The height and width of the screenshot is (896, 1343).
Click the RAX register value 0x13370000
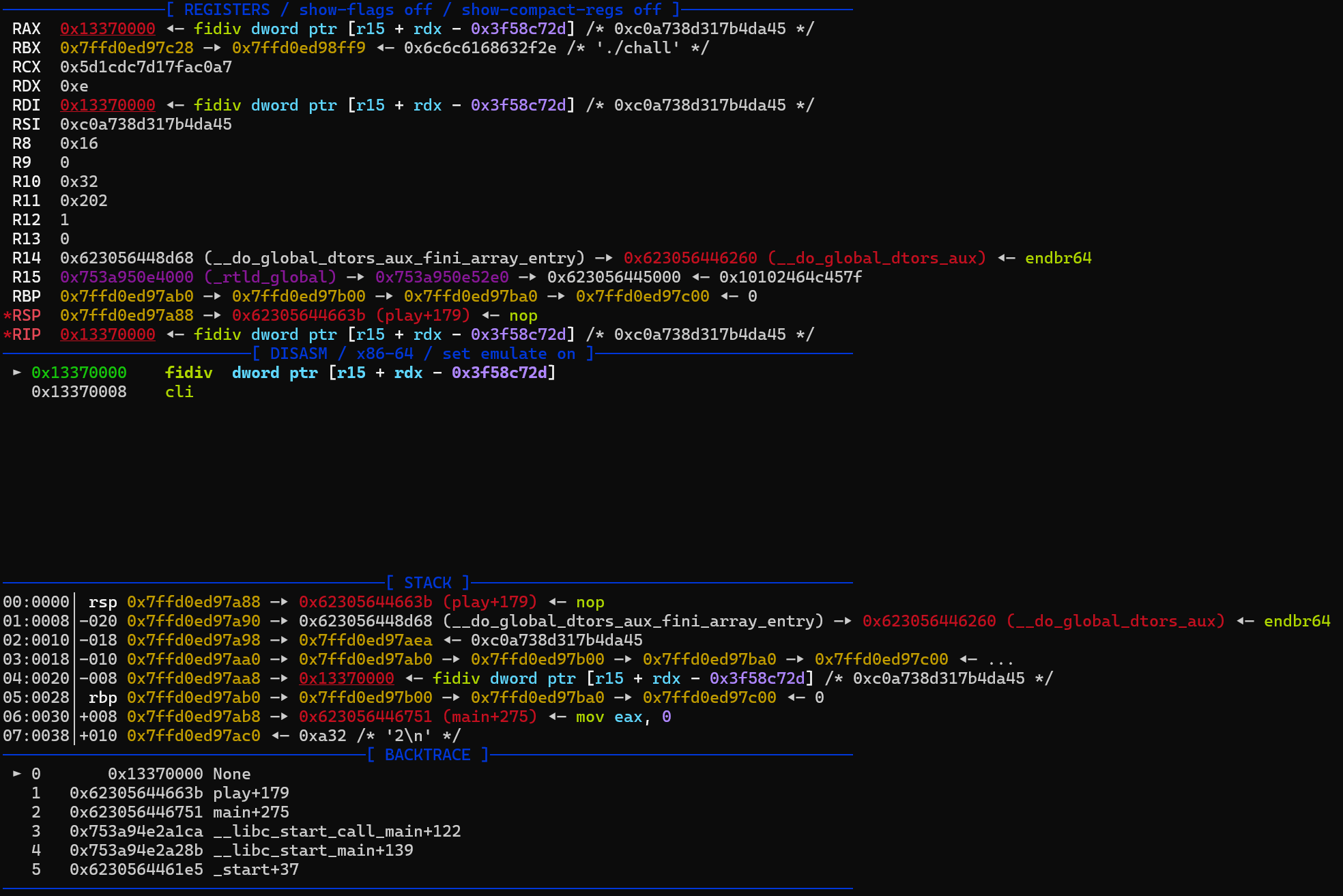[x=107, y=29]
